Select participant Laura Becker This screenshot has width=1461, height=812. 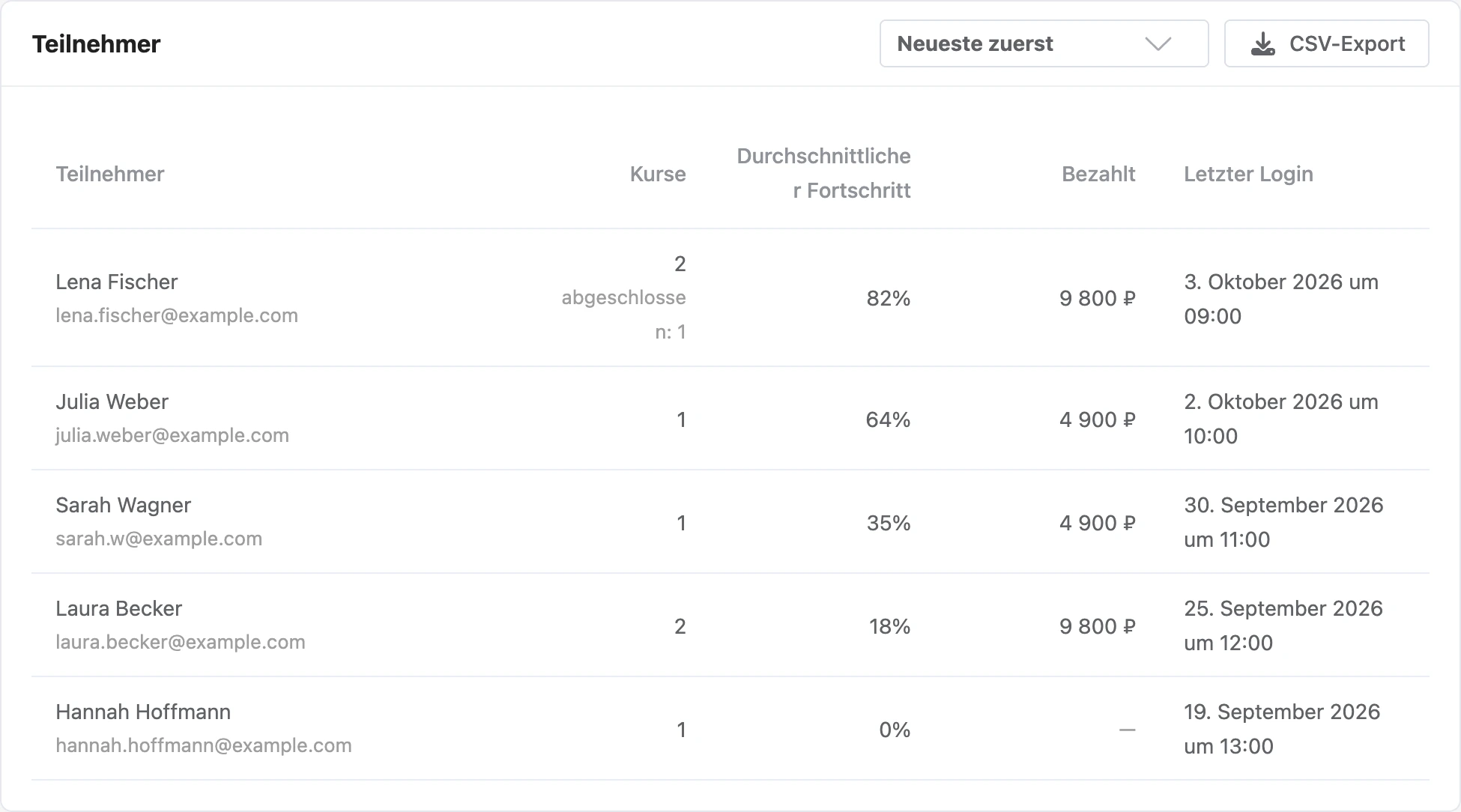pos(119,608)
